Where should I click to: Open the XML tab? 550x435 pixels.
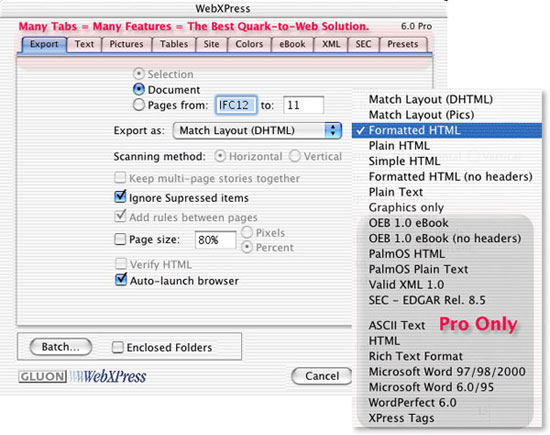tap(331, 45)
